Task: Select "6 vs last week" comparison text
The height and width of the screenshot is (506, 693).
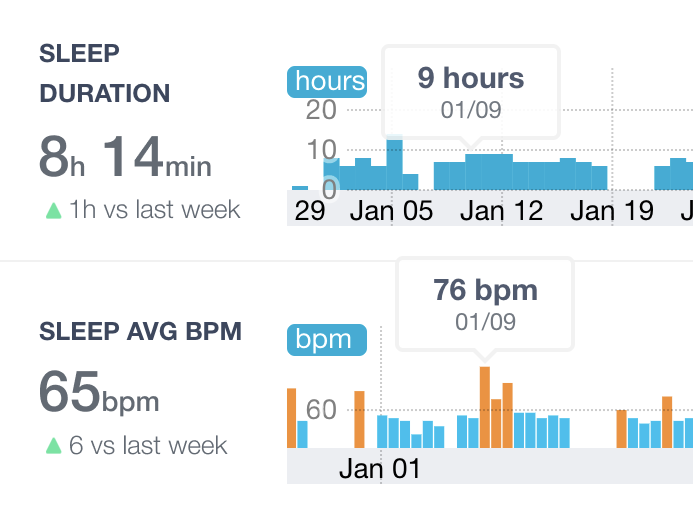Action: coord(148,446)
